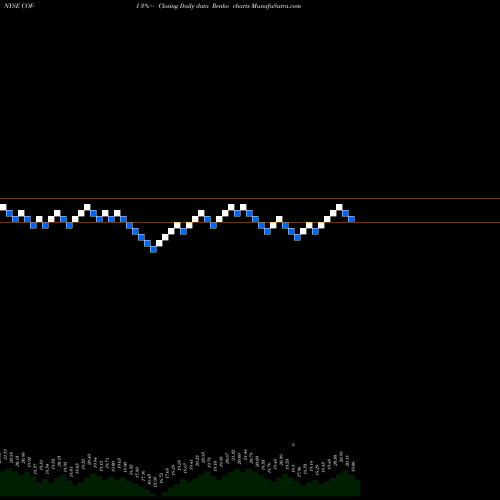Select the last blue brick at chart's right end
The height and width of the screenshot is (500, 500).
[x=351, y=219]
